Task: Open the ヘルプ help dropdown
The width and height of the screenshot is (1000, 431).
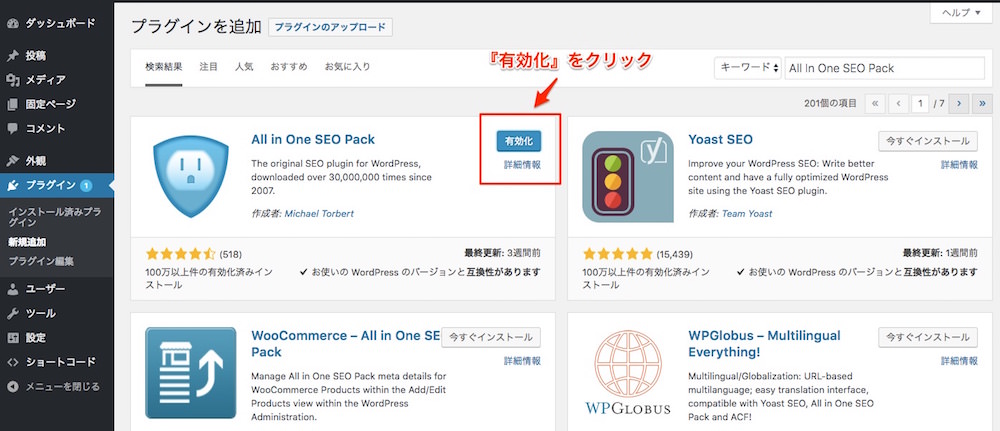Action: (960, 13)
